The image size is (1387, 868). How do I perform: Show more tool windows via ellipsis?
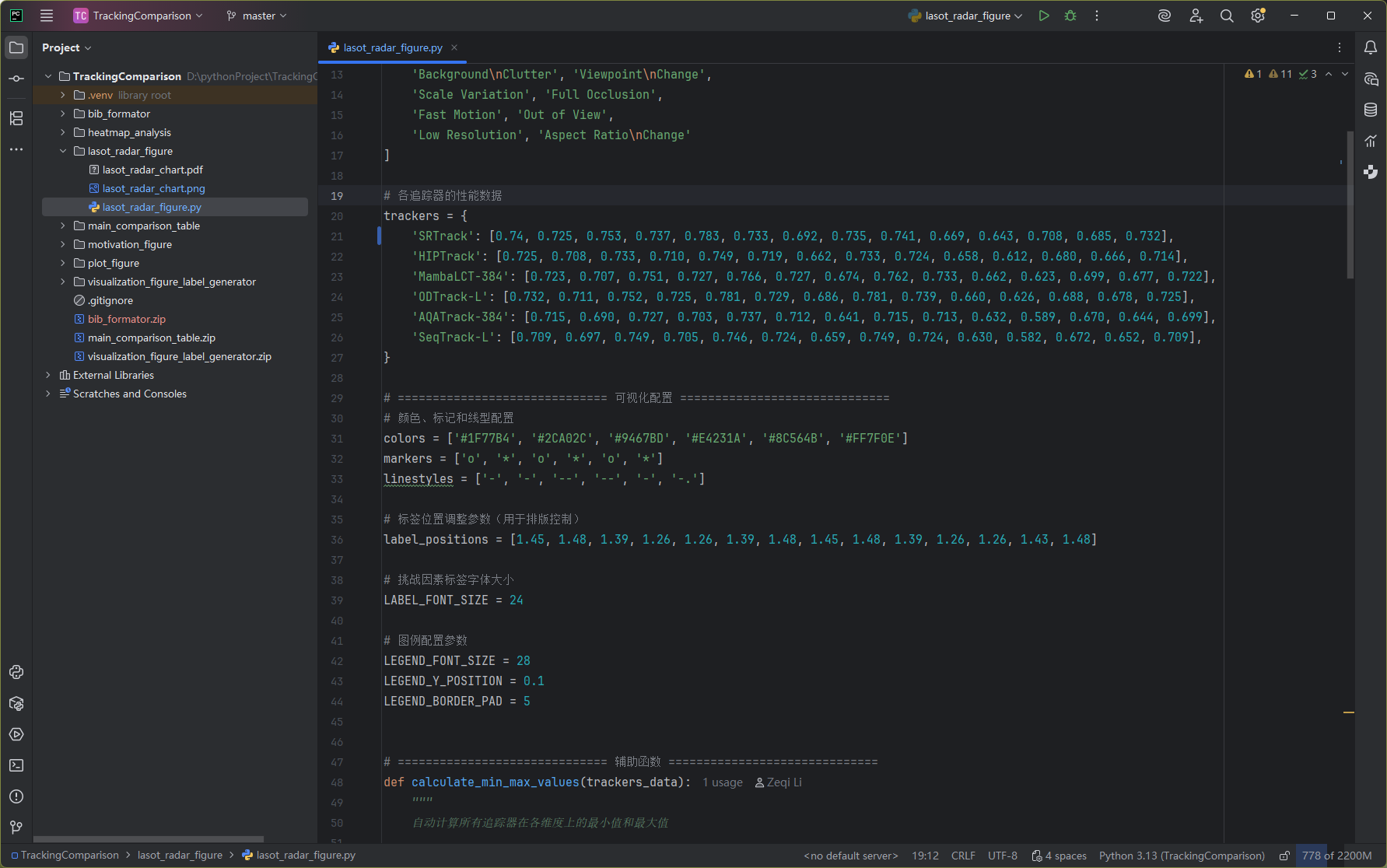click(16, 149)
